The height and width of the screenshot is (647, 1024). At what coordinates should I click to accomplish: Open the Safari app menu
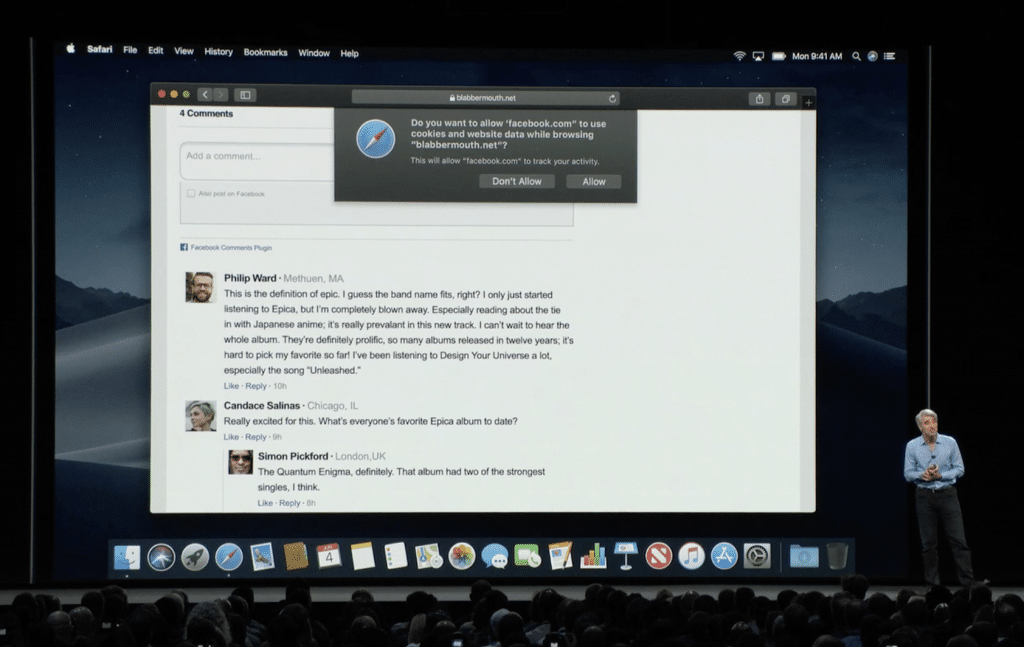click(99, 49)
